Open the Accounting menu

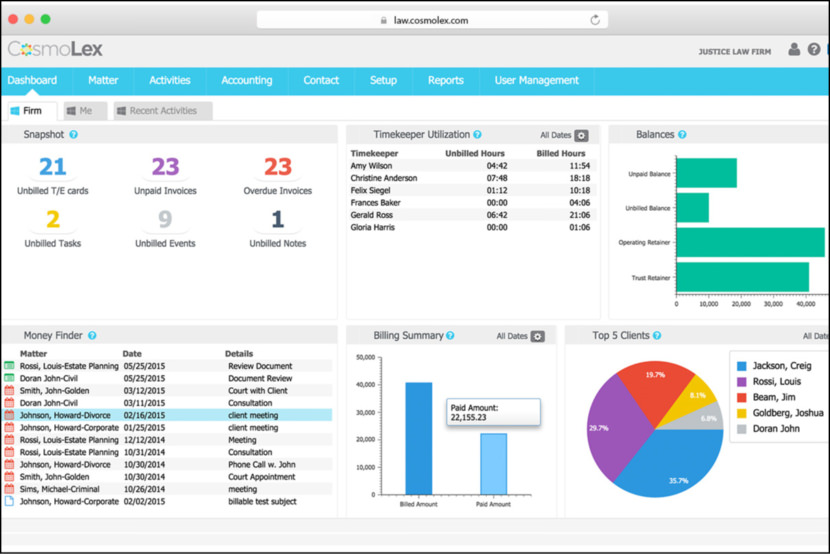(x=247, y=80)
